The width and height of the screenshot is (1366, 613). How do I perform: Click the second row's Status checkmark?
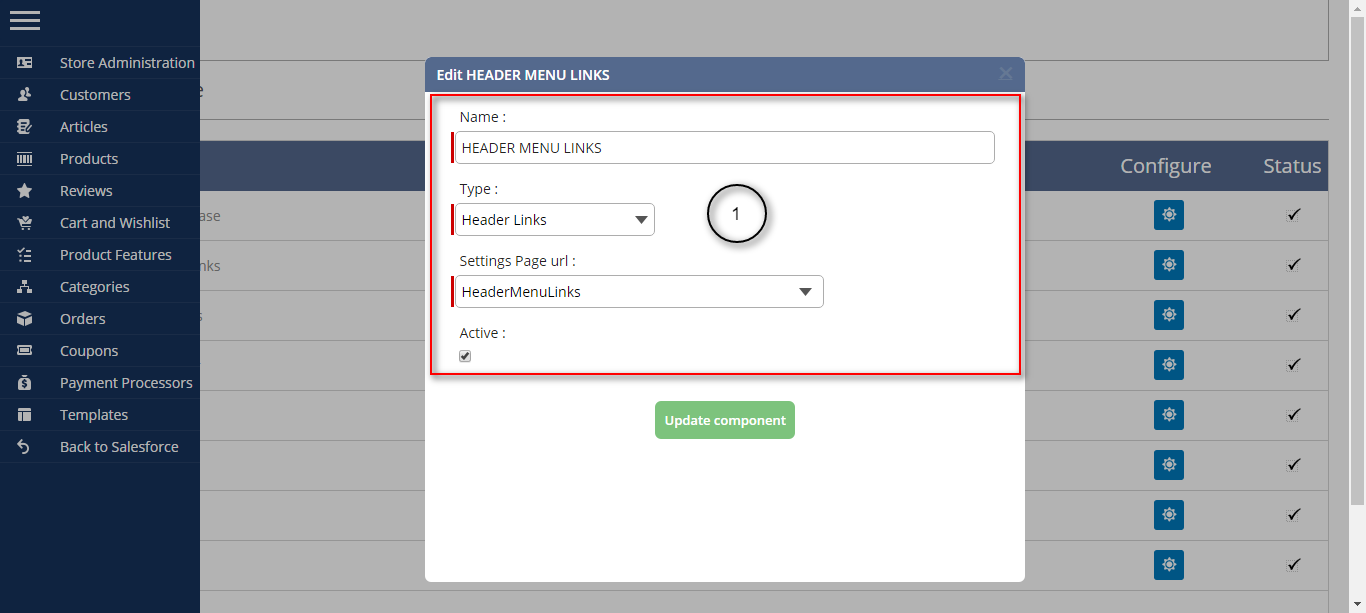(1294, 265)
